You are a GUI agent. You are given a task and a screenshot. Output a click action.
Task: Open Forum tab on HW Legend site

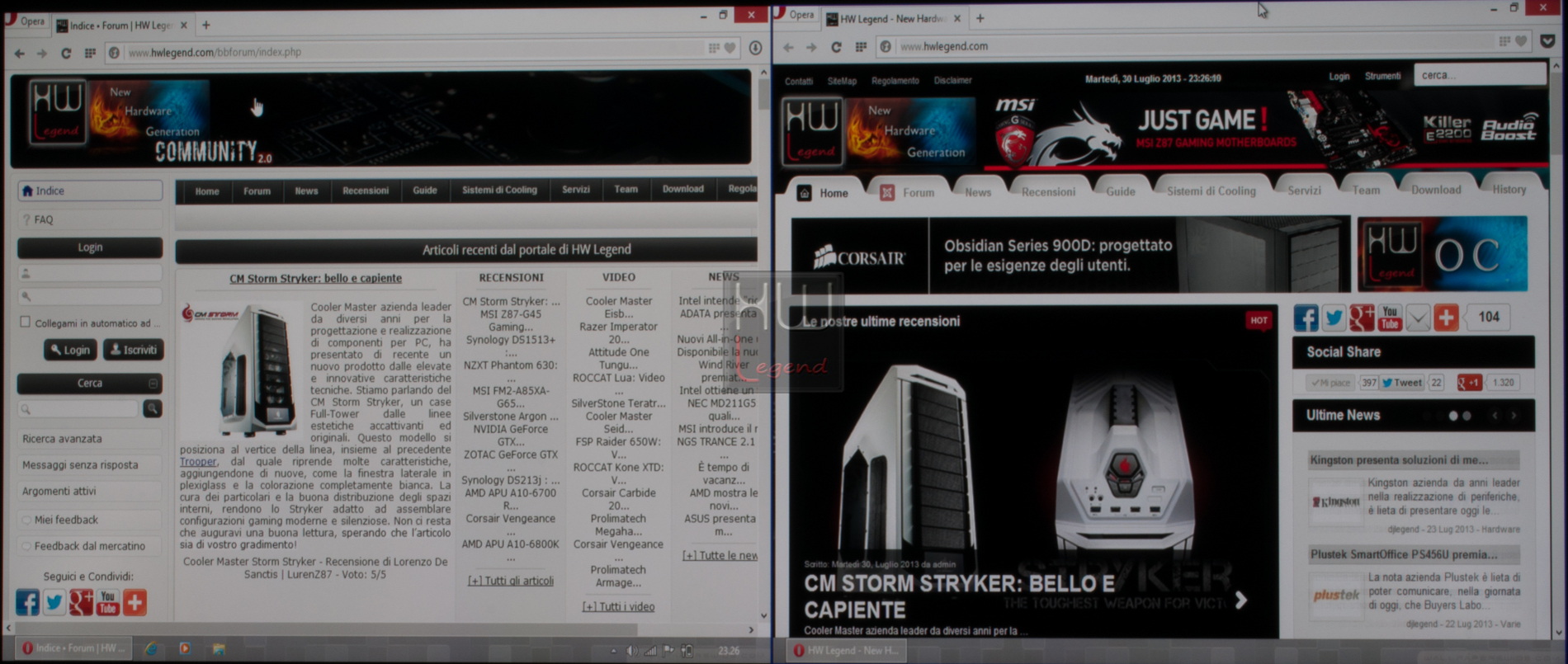(x=909, y=192)
